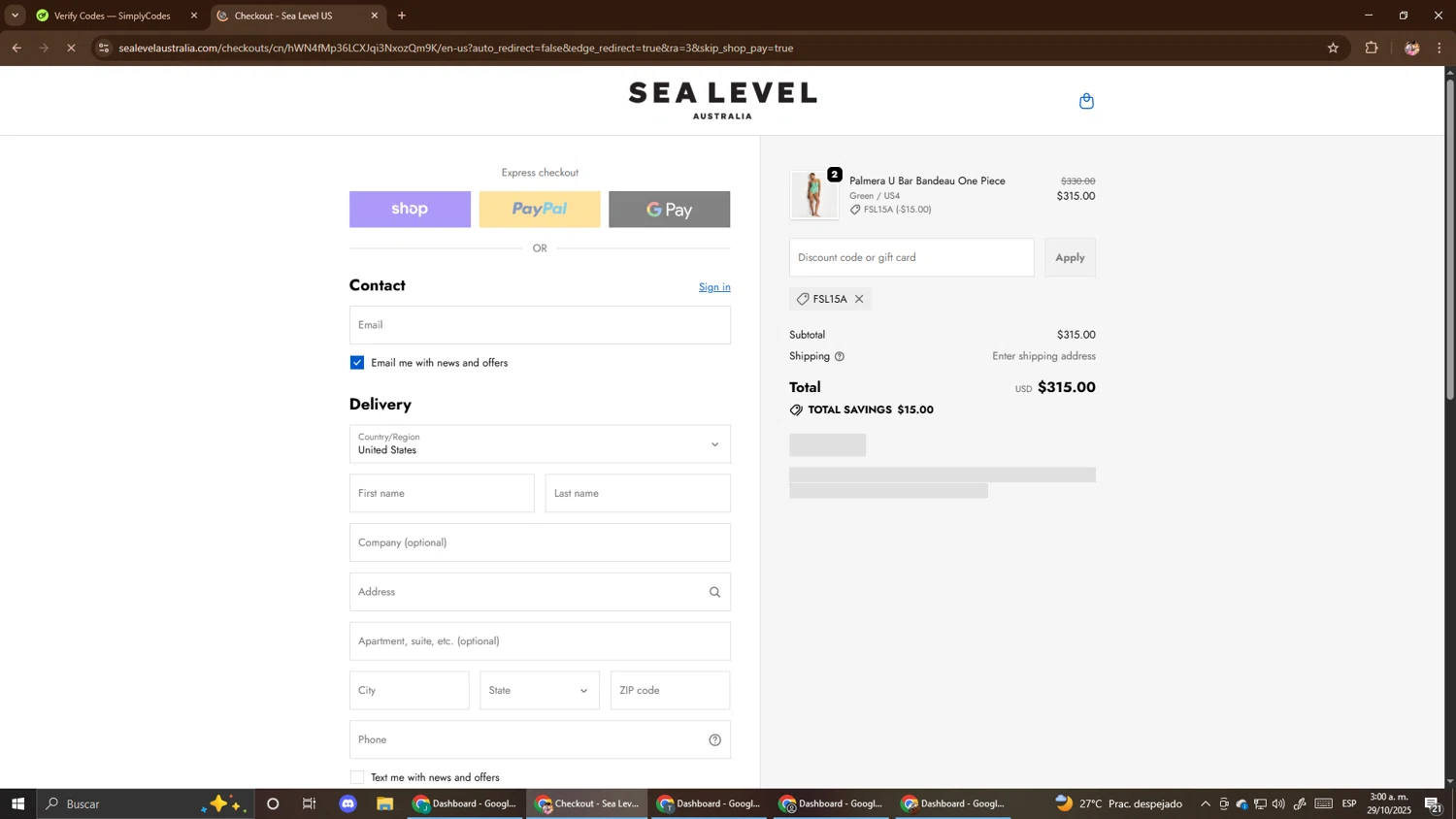Open the volume control in system tray
1456x819 pixels.
[x=1278, y=803]
